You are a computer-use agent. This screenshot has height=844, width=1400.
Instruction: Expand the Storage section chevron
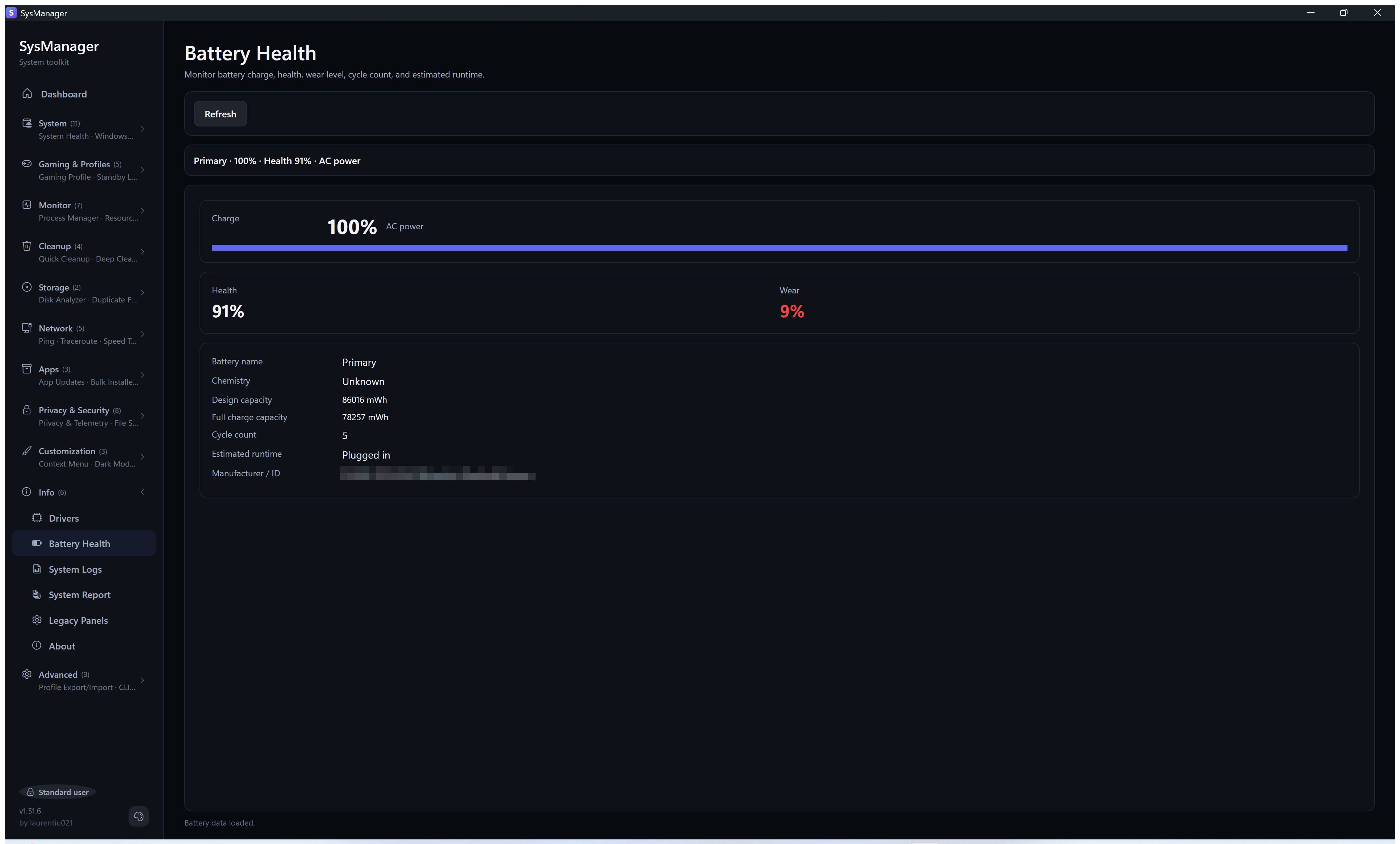click(x=142, y=293)
